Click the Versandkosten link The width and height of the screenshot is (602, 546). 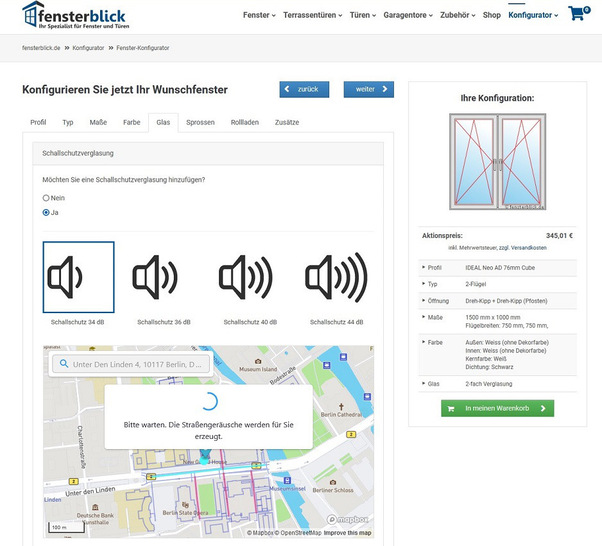tap(530, 247)
